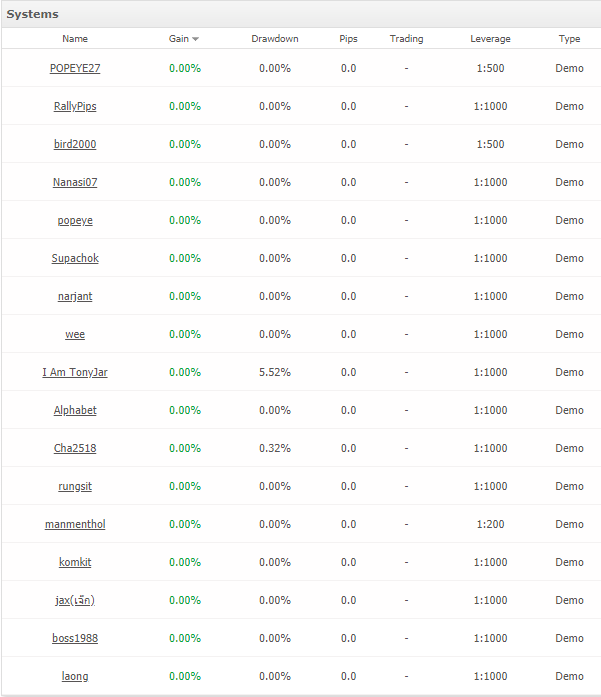Open the RallyPips system link
The image size is (601, 697).
75,106
